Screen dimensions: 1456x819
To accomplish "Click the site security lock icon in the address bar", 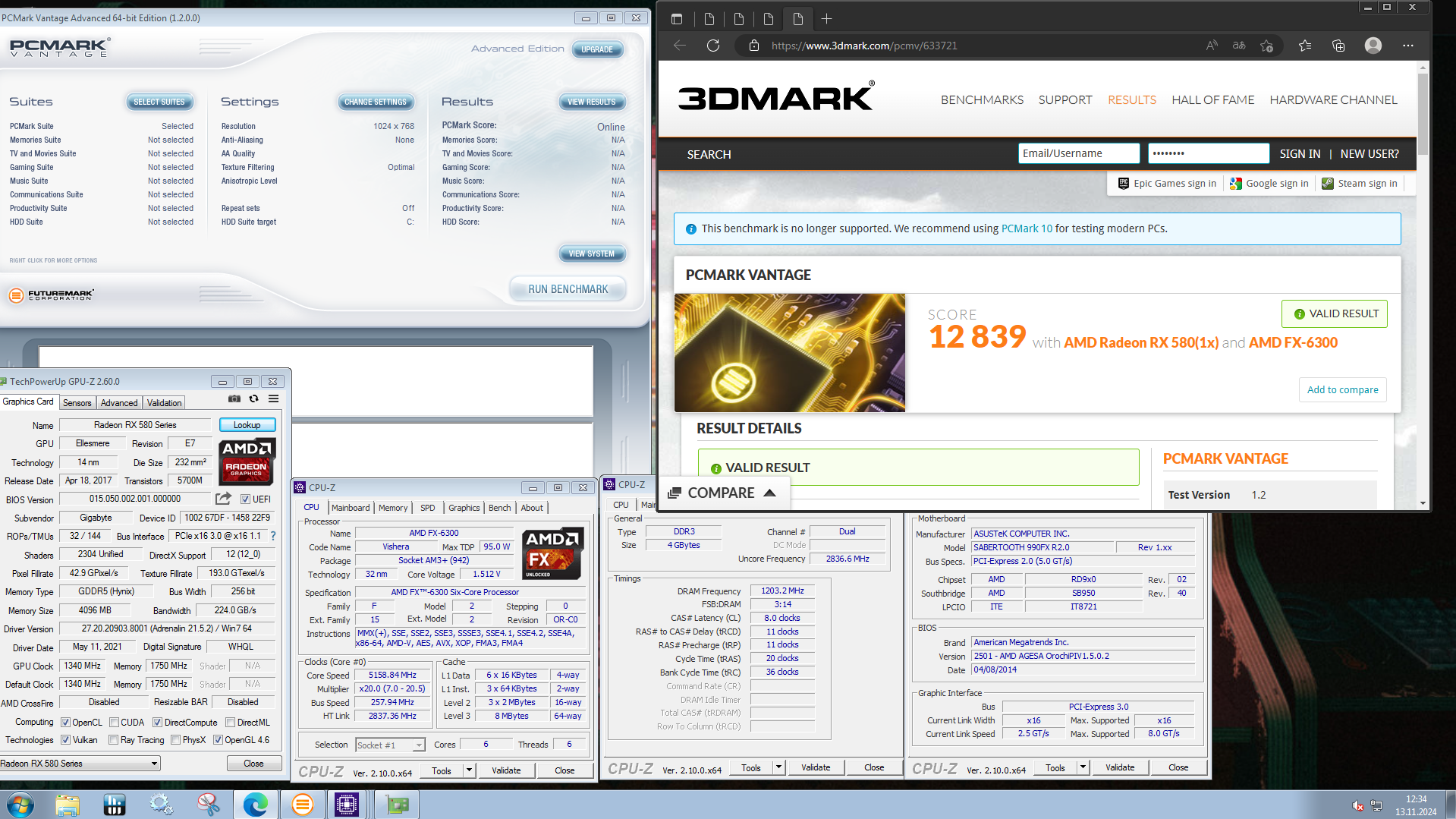I will click(x=753, y=46).
